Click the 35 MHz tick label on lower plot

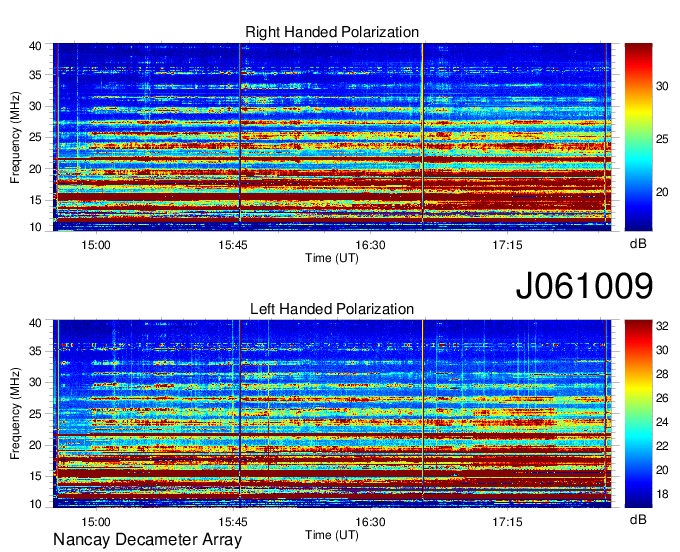pos(35,351)
